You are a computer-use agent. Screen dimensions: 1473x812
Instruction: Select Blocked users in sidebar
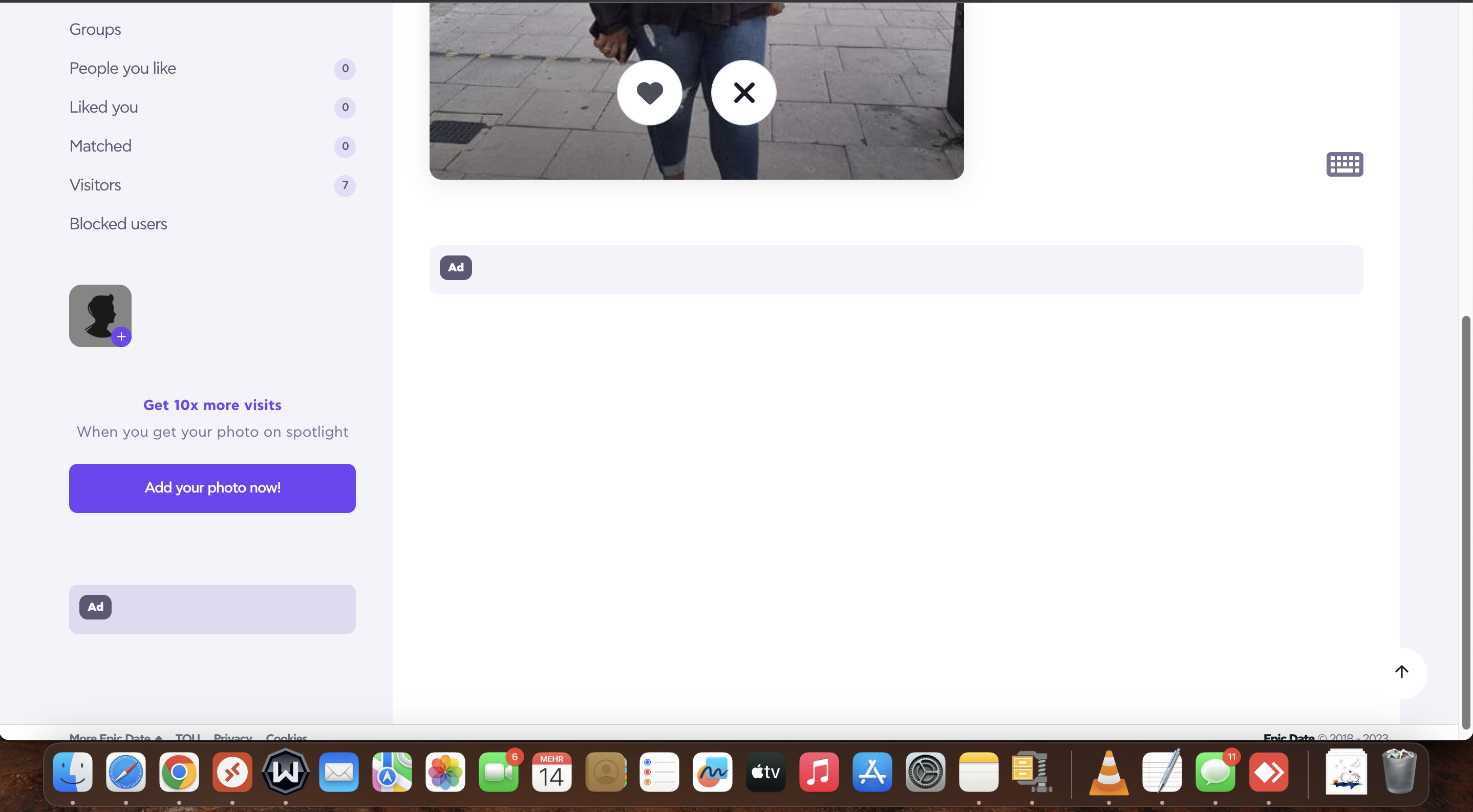[118, 224]
